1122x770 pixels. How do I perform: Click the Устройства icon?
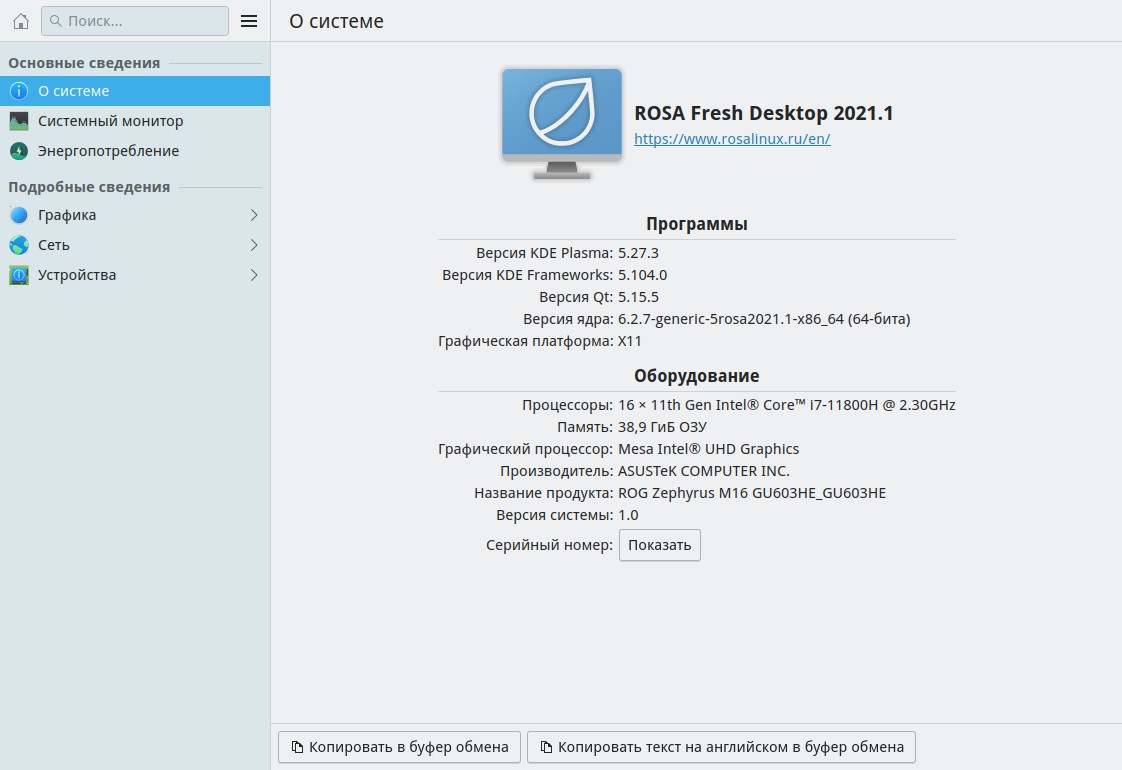pyautogui.click(x=19, y=275)
